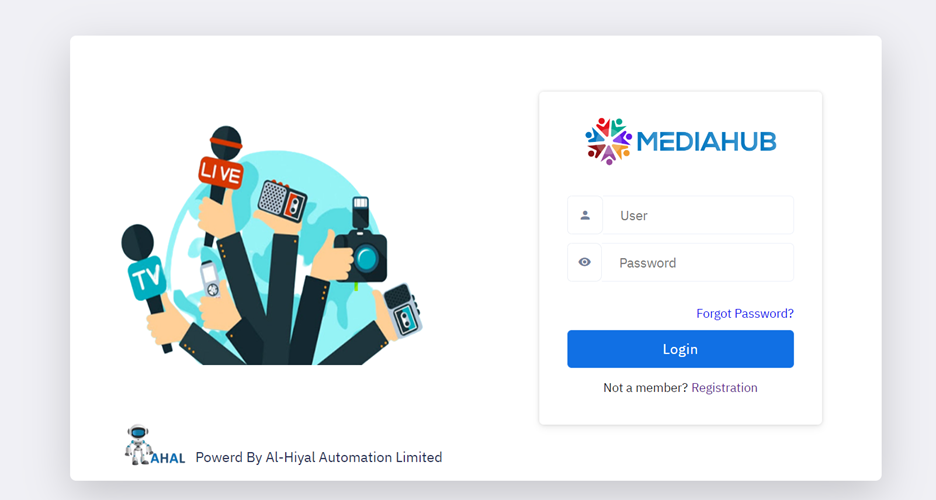
Task: Open the Registration link
Action: point(724,388)
